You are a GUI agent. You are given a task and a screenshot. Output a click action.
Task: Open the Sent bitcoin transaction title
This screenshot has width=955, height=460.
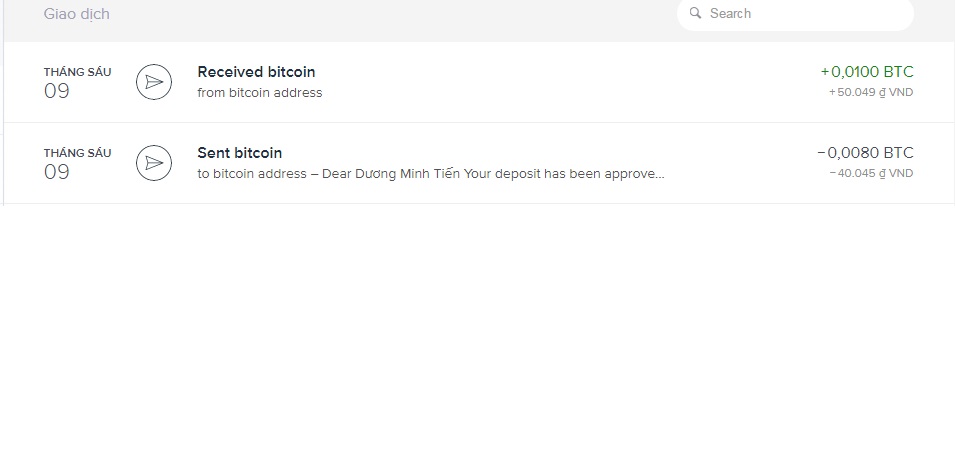[x=240, y=153]
